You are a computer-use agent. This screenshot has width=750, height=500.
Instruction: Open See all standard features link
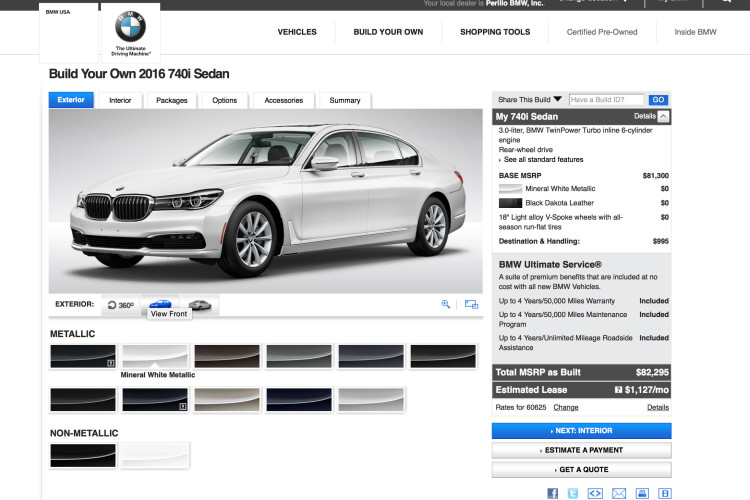(543, 159)
